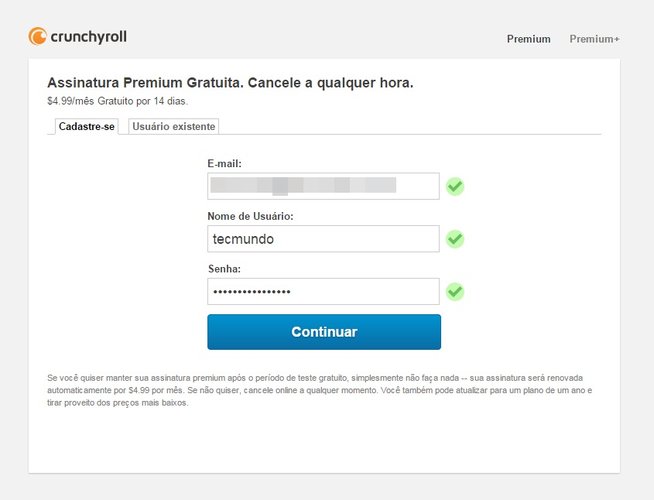Click the green checkmark beside the e-mail field
This screenshot has height=500, width=654.
click(x=455, y=186)
